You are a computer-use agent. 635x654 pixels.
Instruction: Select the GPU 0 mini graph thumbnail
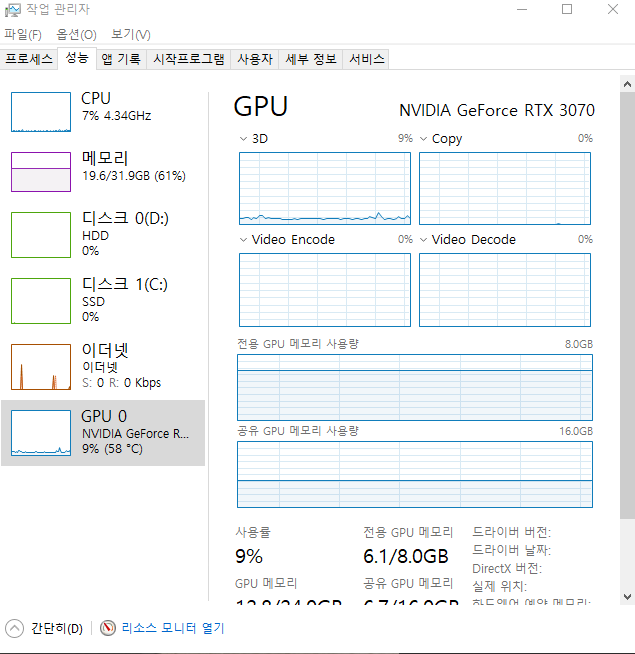[x=41, y=433]
